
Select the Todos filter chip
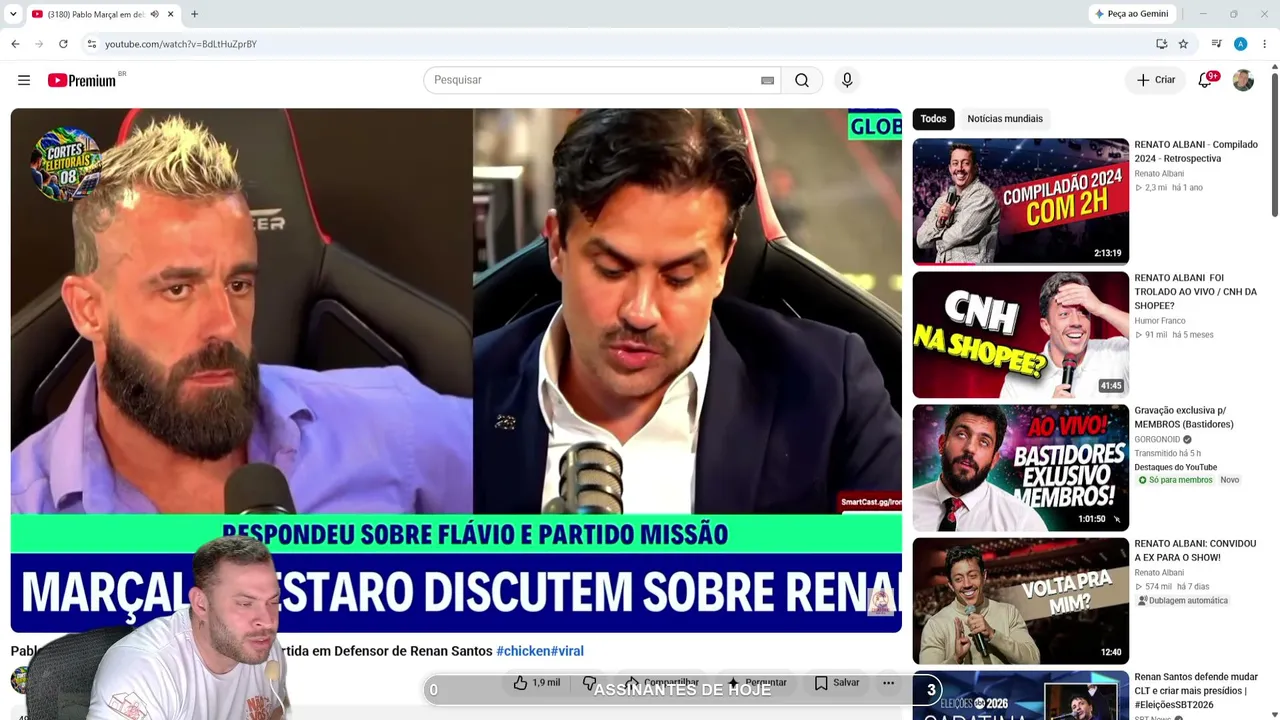coord(933,119)
